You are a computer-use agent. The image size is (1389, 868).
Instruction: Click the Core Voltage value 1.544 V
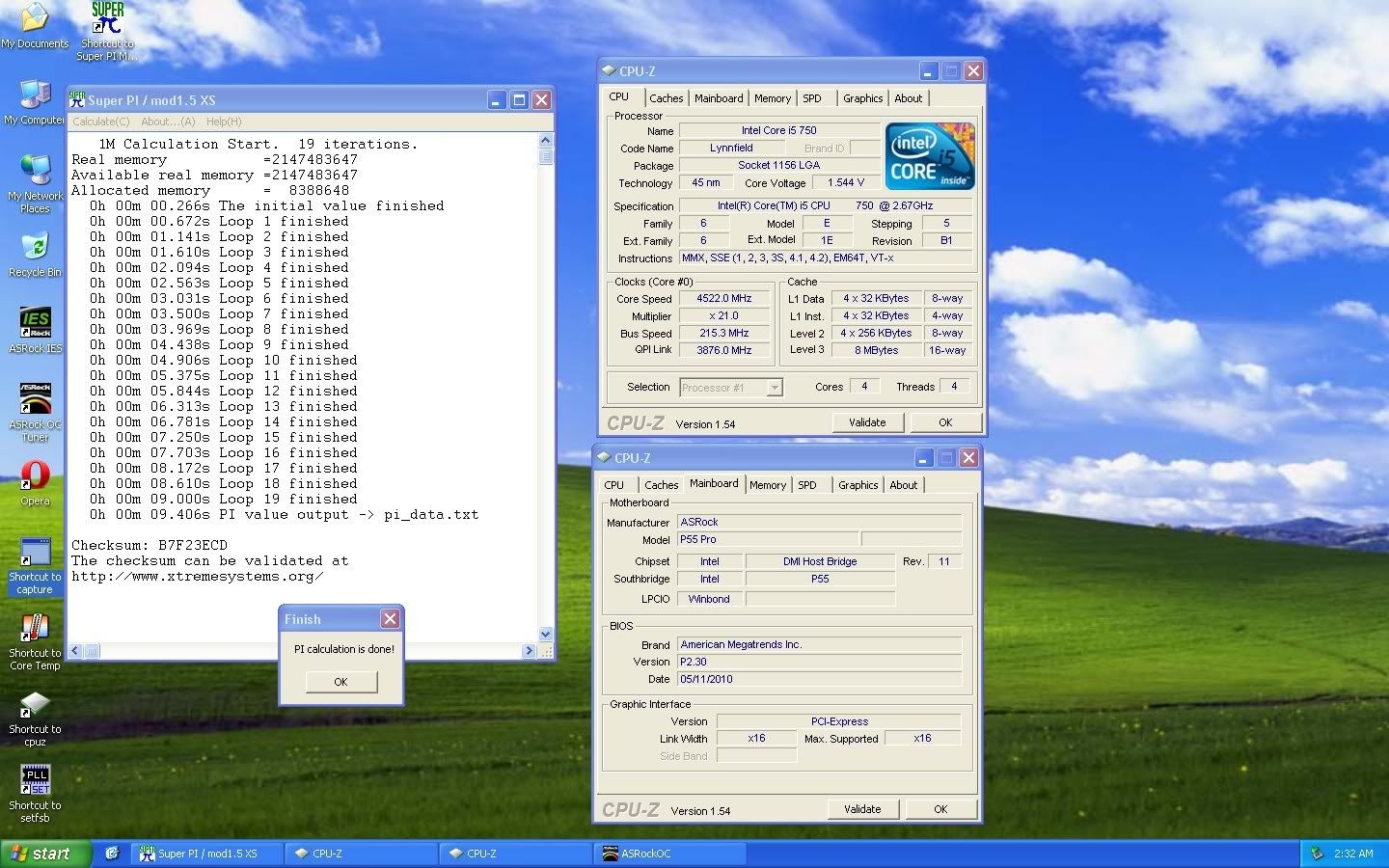[846, 182]
